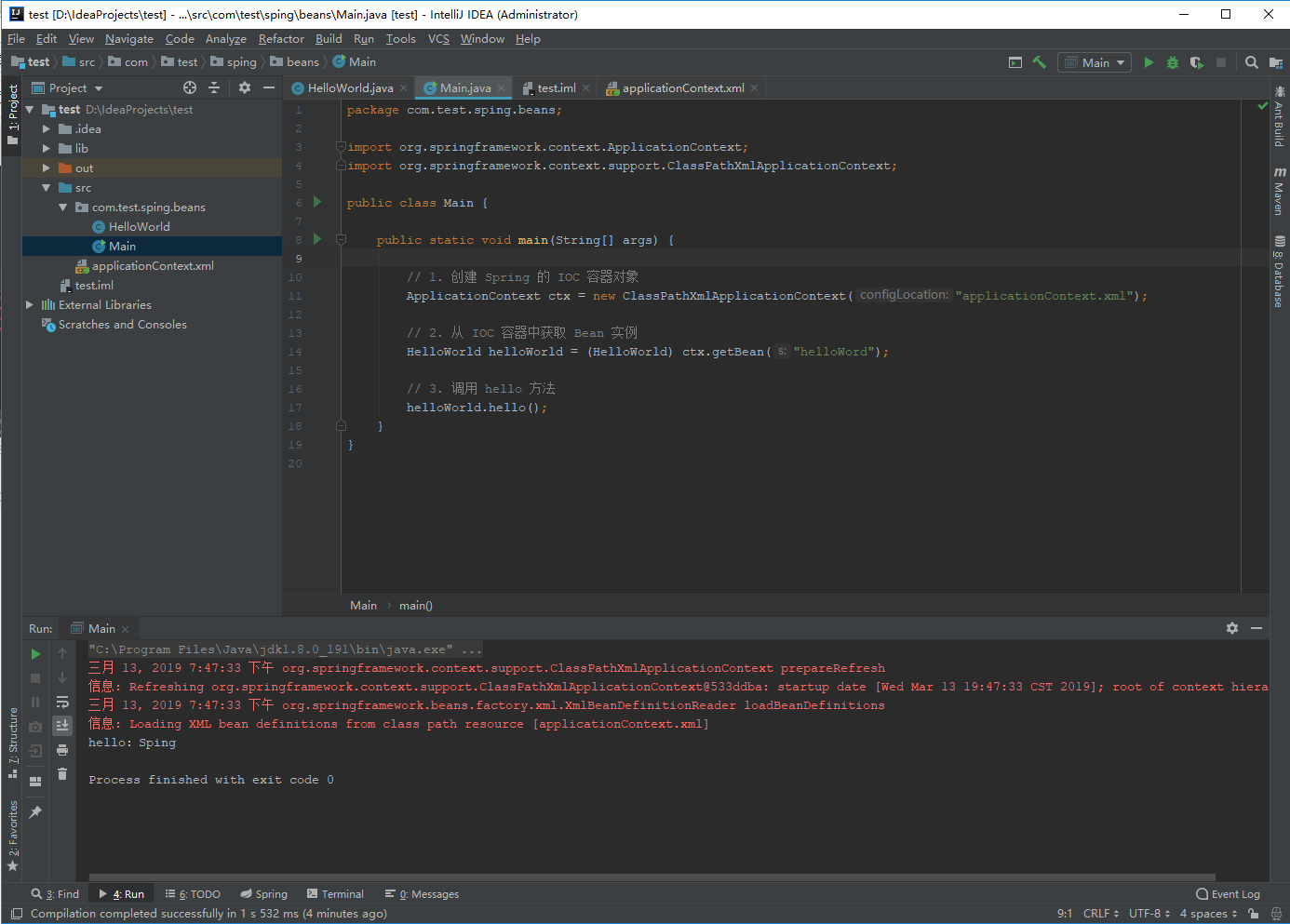This screenshot has height=924, width=1290.
Task: Switch to applicationContext.xml tab
Action: [682, 88]
